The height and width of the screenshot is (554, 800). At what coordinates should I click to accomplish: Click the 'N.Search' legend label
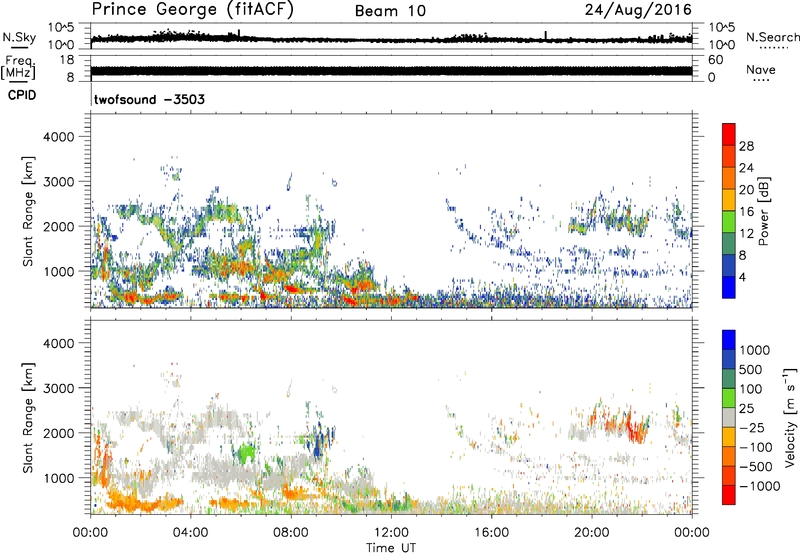click(x=772, y=37)
